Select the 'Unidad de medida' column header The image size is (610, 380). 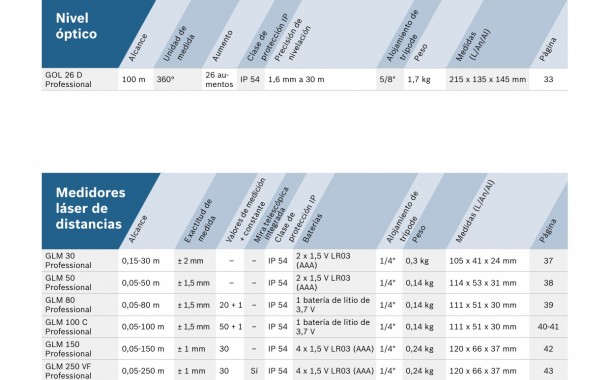point(179,43)
